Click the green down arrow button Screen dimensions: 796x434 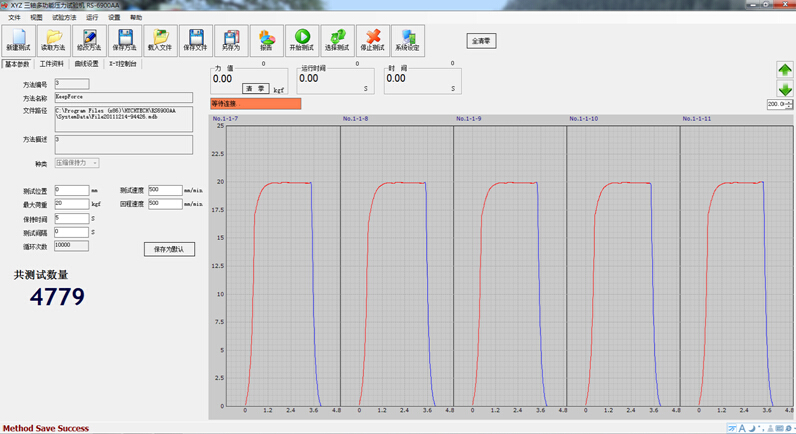click(784, 89)
